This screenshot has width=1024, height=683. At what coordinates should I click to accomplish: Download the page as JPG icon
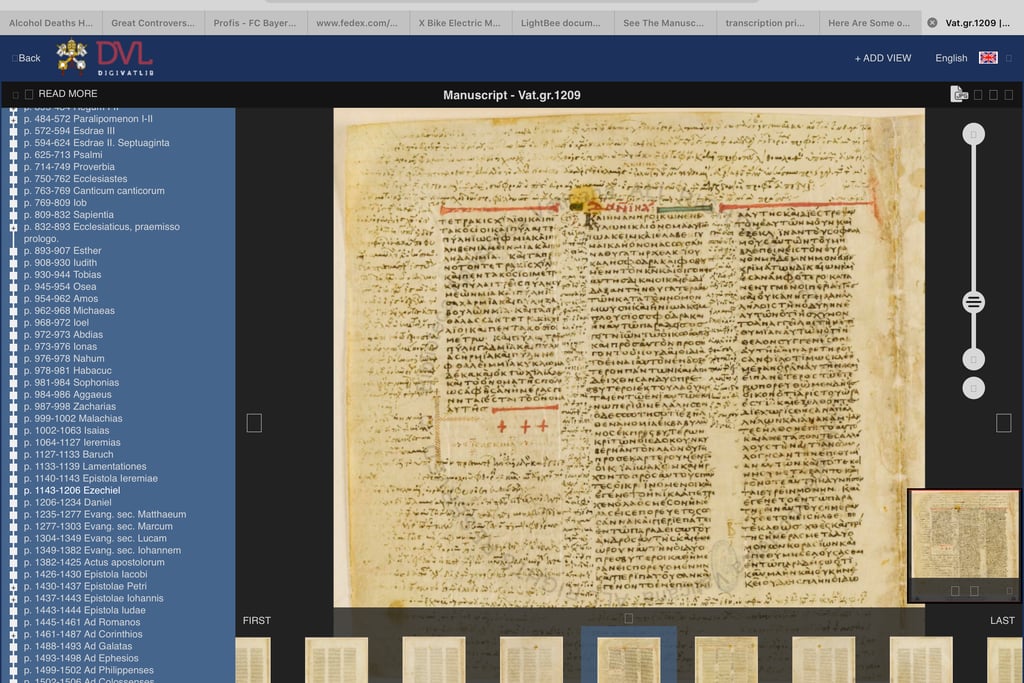pyautogui.click(x=959, y=95)
